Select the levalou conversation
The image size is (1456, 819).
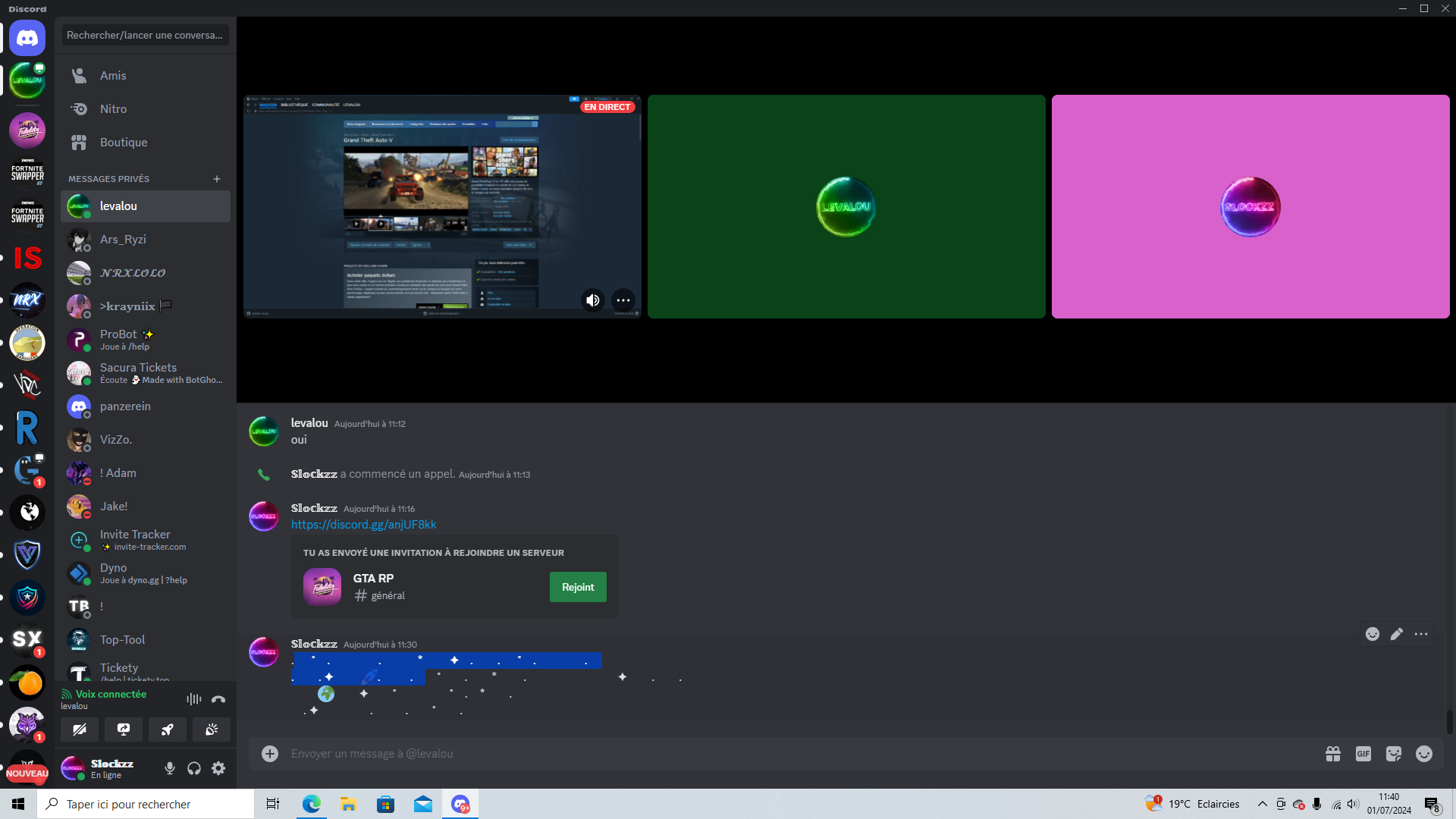click(146, 206)
